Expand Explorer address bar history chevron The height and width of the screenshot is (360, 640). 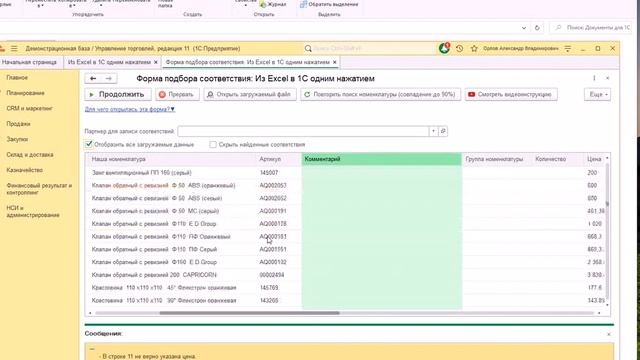click(524, 28)
